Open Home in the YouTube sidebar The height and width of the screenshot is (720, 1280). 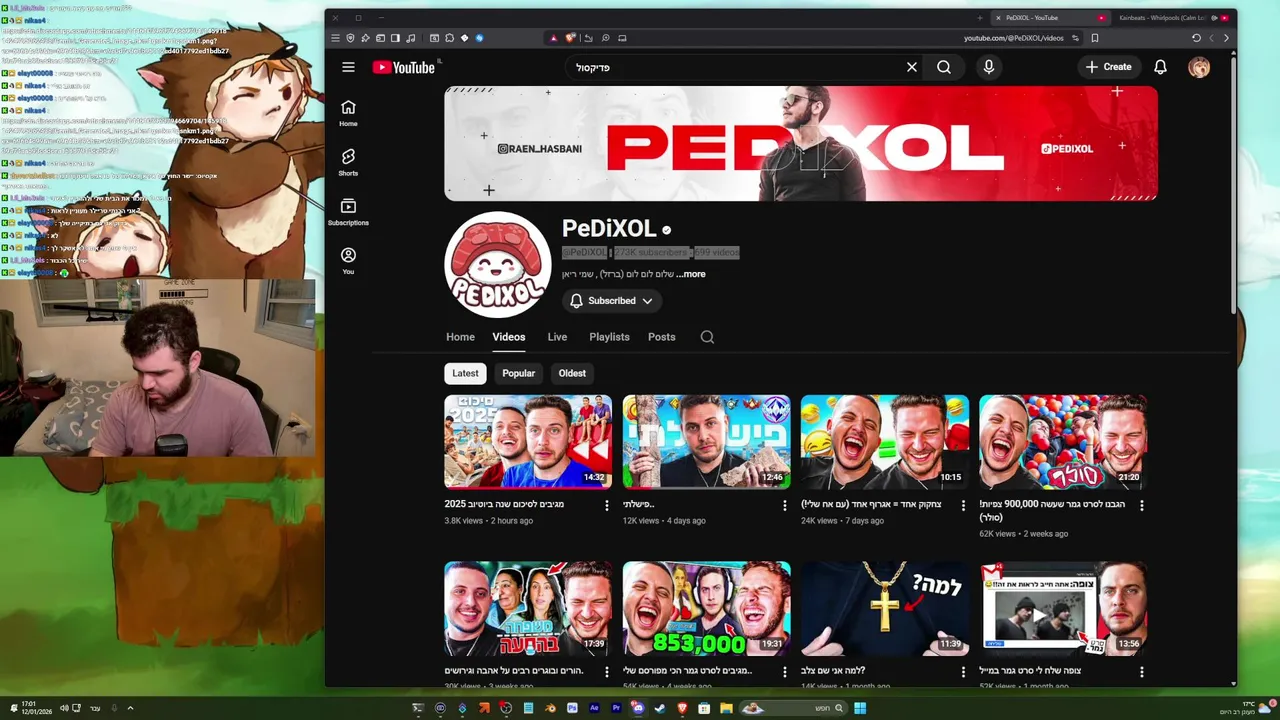(348, 113)
